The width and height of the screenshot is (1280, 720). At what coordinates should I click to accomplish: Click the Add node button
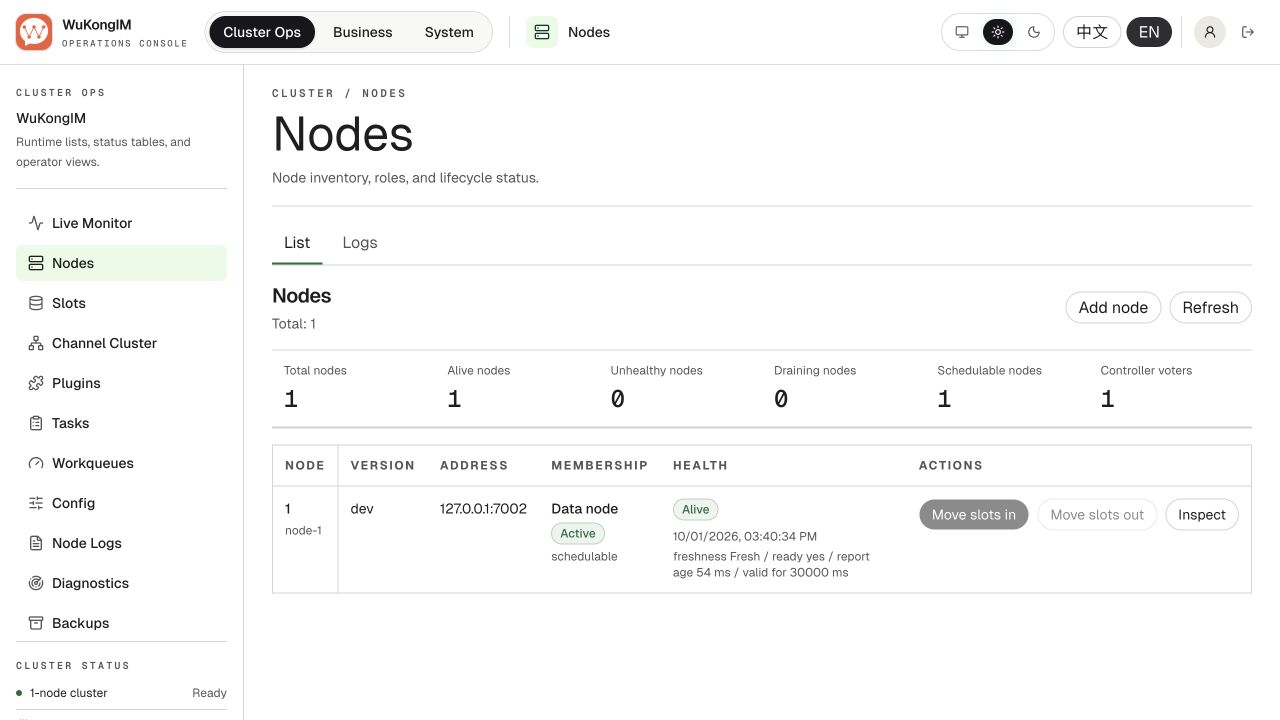point(1113,307)
